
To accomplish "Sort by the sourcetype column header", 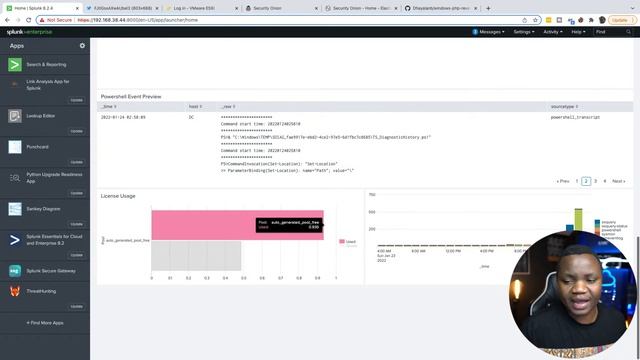I will 564,107.
